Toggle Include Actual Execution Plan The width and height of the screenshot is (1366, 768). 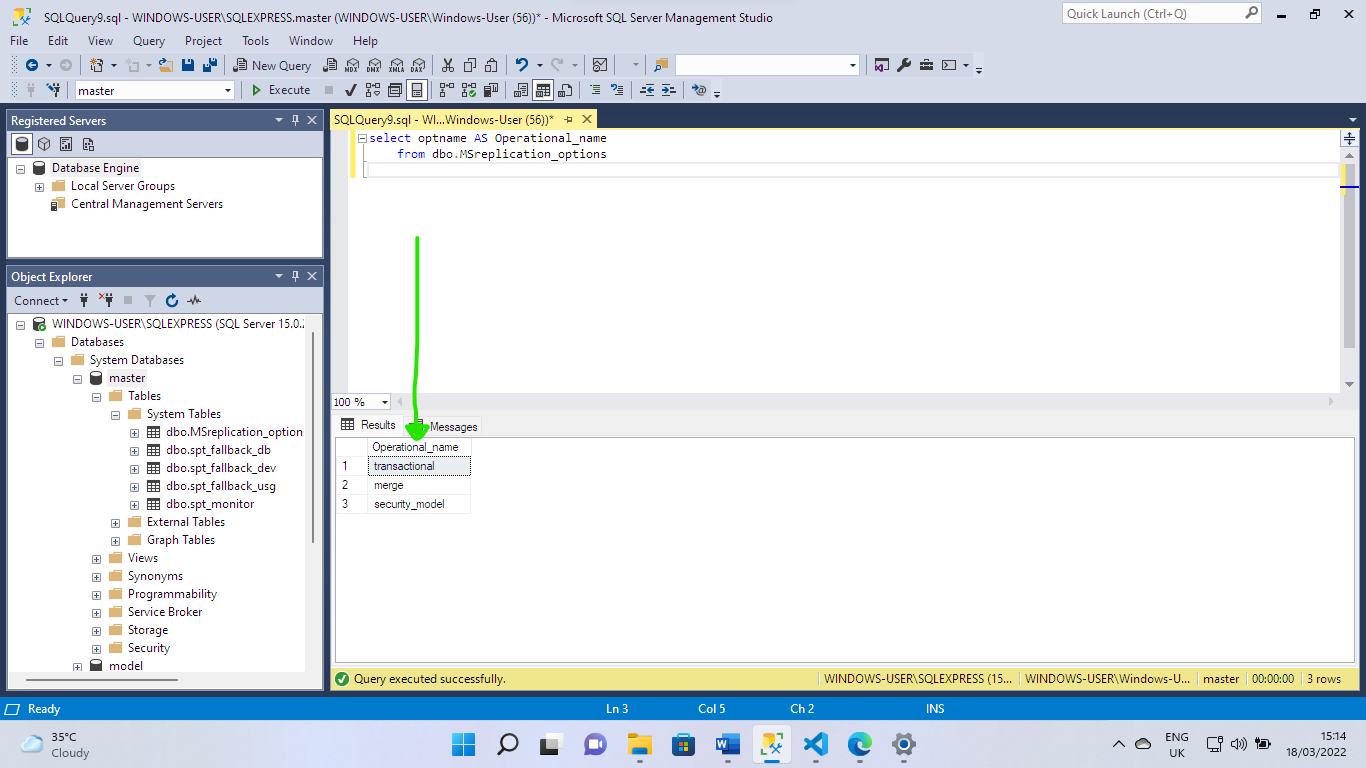pyautogui.click(x=447, y=90)
